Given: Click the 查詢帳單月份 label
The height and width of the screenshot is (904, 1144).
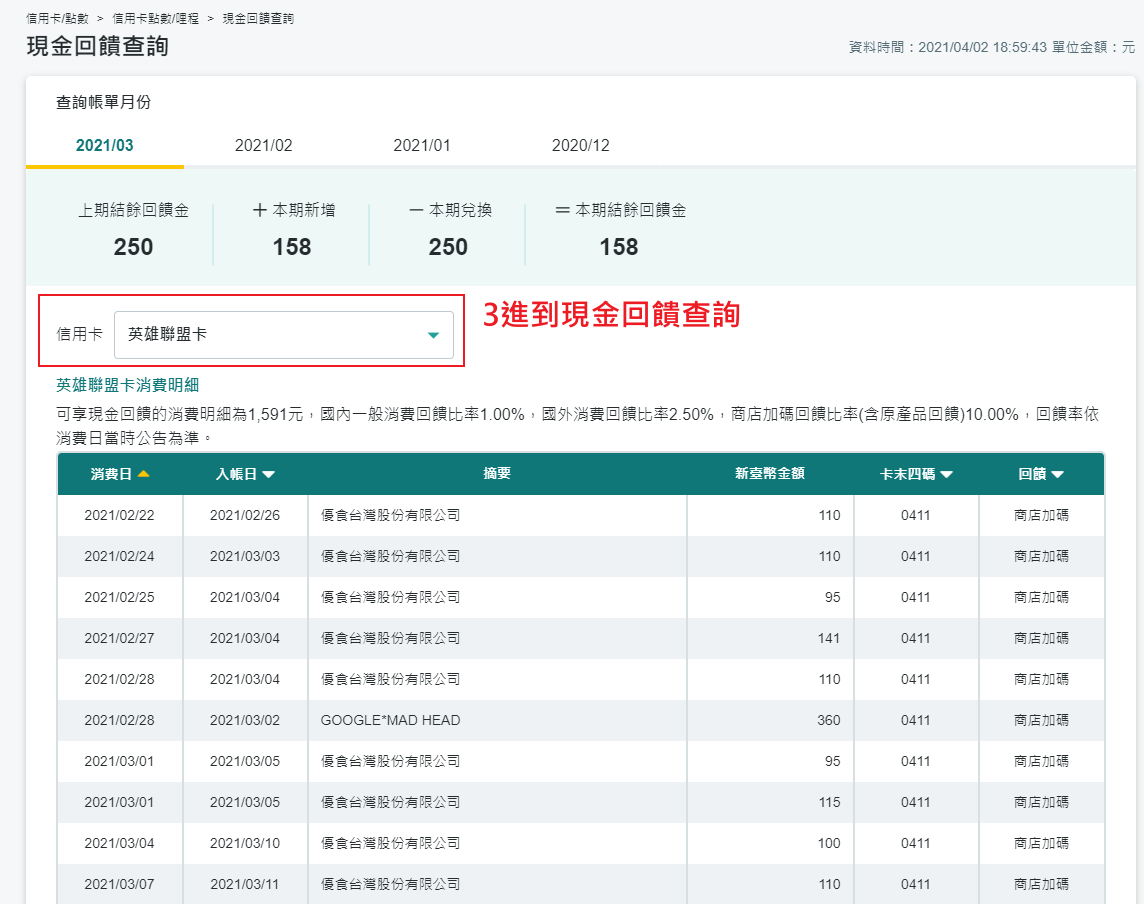Looking at the screenshot, I should point(104,102).
